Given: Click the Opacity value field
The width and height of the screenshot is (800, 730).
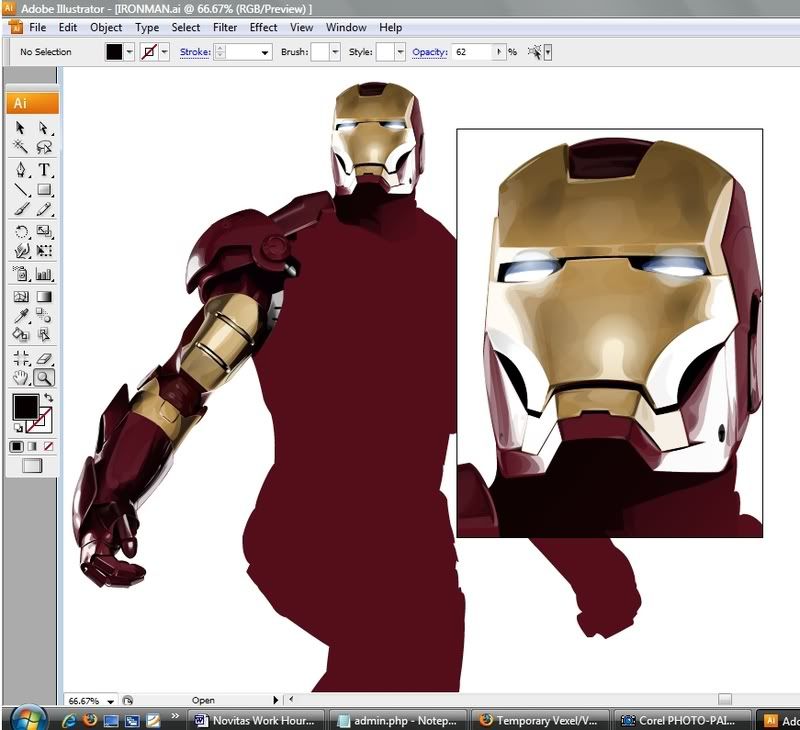Looking at the screenshot, I should point(472,52).
